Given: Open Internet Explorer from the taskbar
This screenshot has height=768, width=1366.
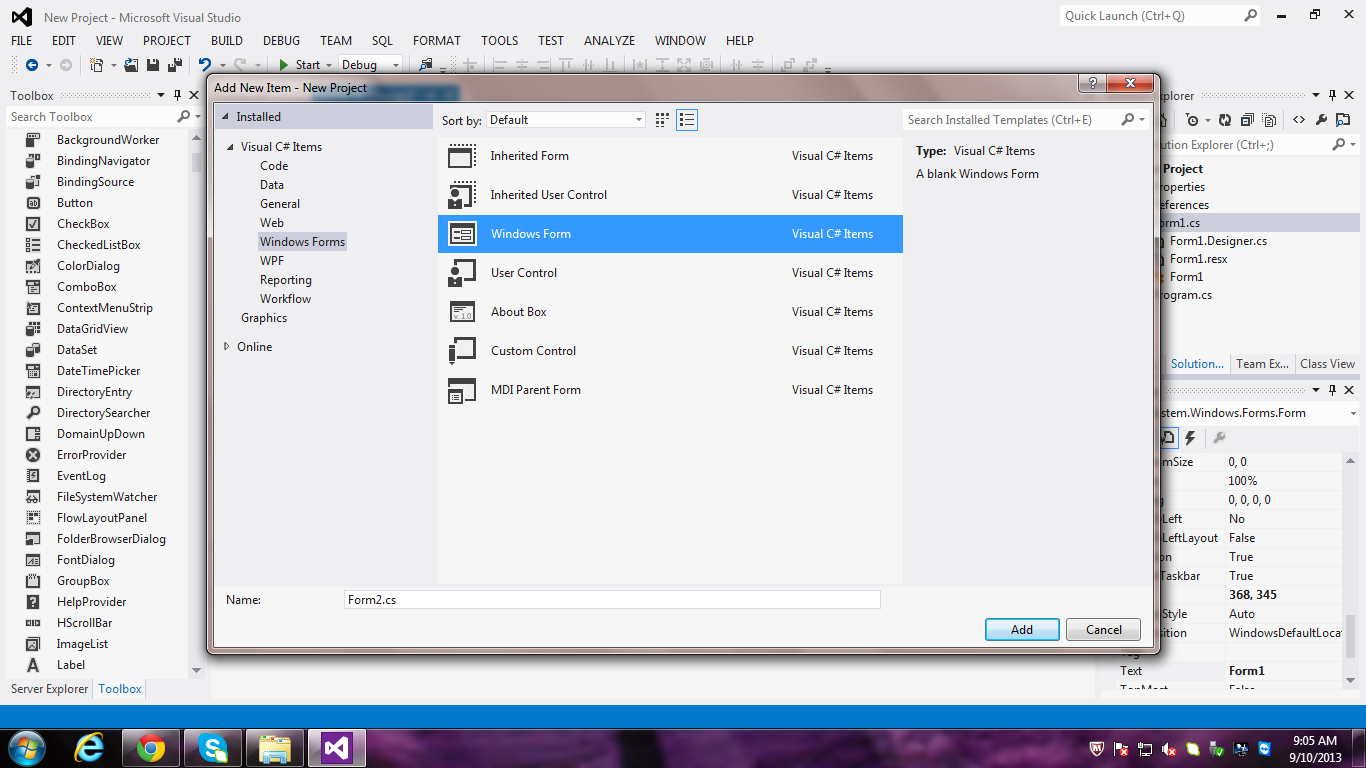Looking at the screenshot, I should click(x=91, y=748).
